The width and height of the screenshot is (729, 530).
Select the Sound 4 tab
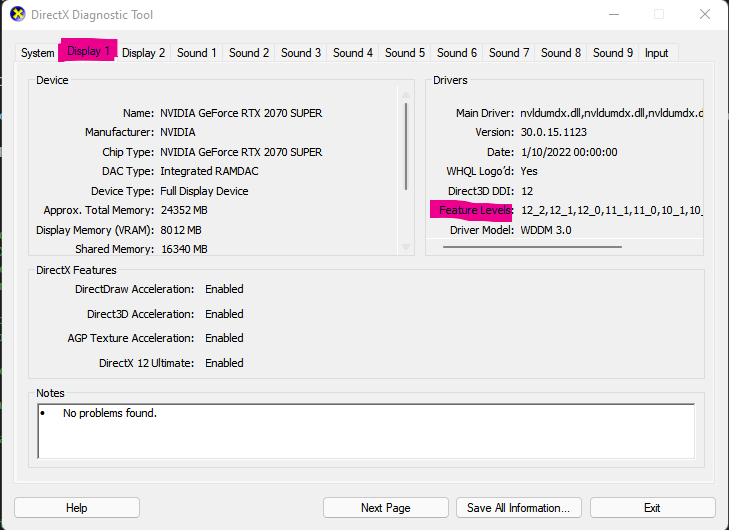click(353, 53)
